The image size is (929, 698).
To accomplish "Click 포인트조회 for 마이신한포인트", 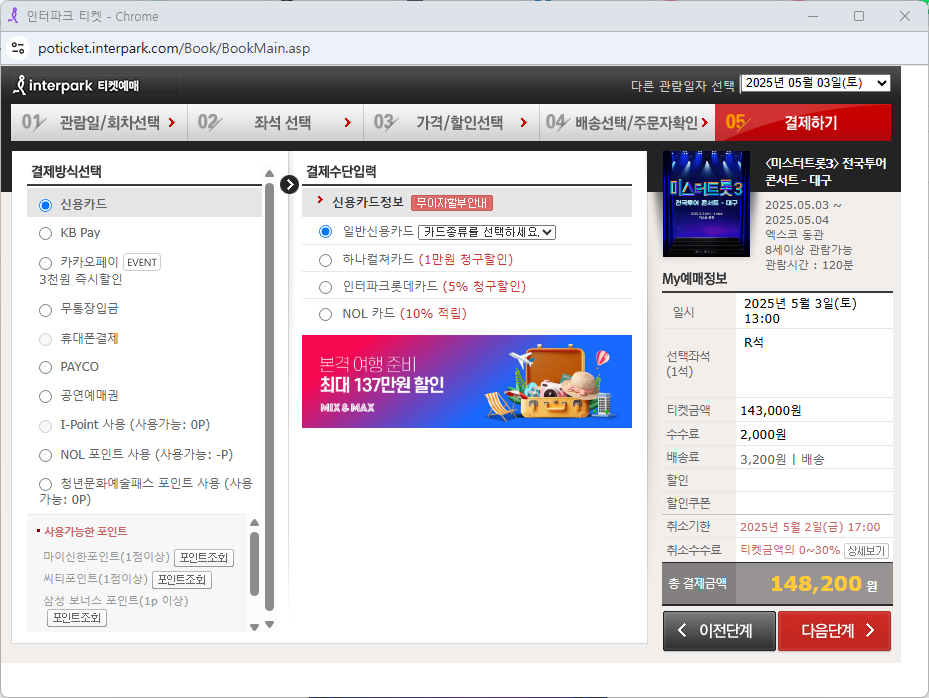I will pos(204,558).
